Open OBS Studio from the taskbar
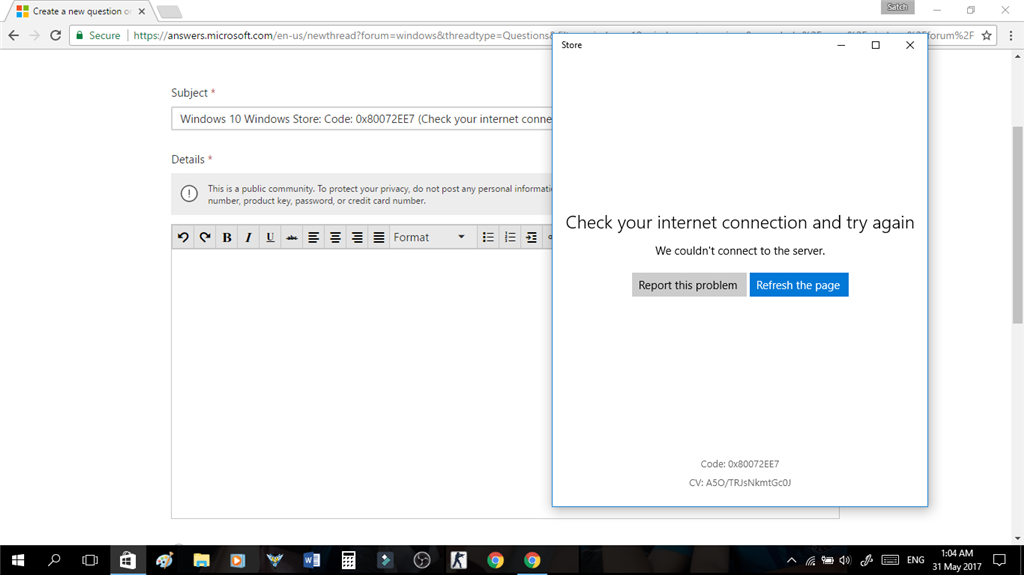The width and height of the screenshot is (1024, 575). click(x=422, y=560)
